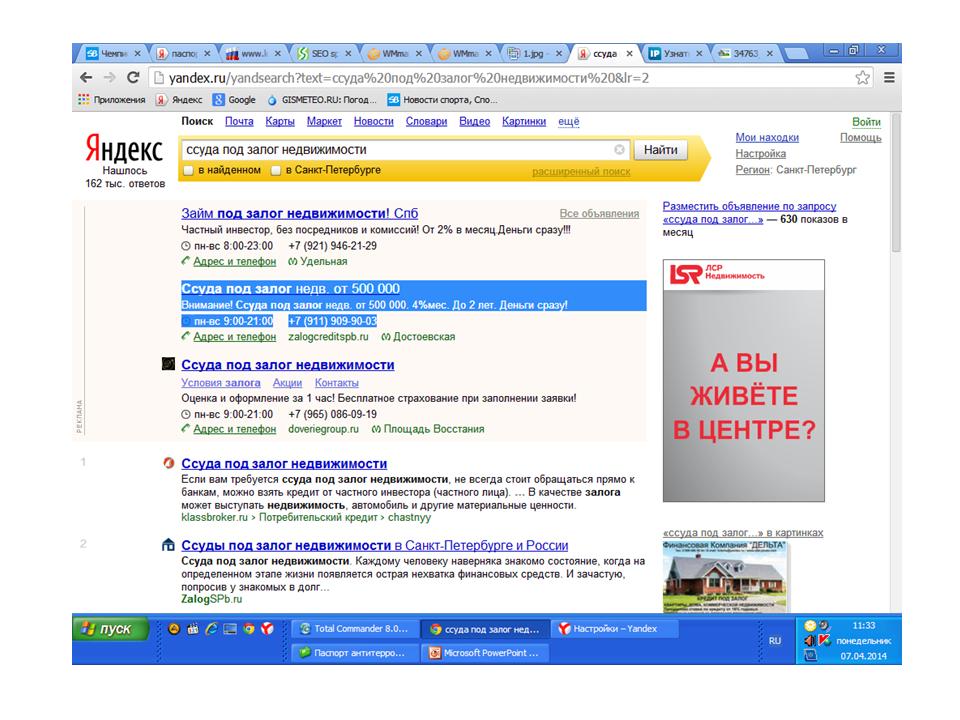Image resolution: width=960 pixels, height=720 pixels.
Task: Open the Карты service link
Action: pyautogui.click(x=280, y=121)
